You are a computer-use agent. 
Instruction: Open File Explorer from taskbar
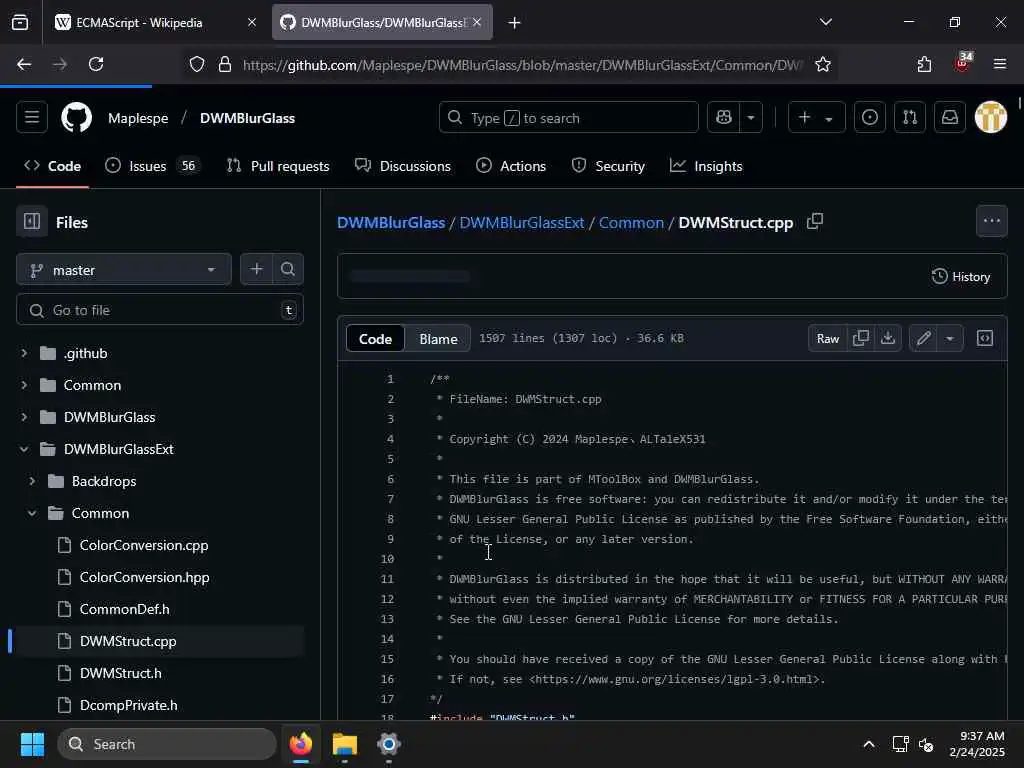[345, 744]
